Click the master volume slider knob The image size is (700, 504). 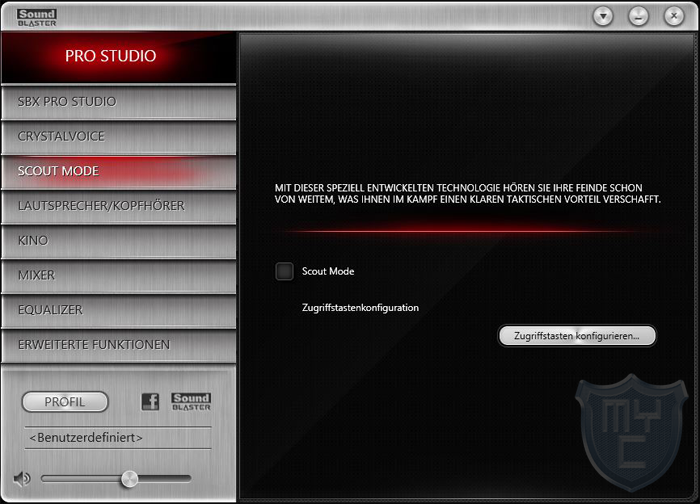pos(129,479)
